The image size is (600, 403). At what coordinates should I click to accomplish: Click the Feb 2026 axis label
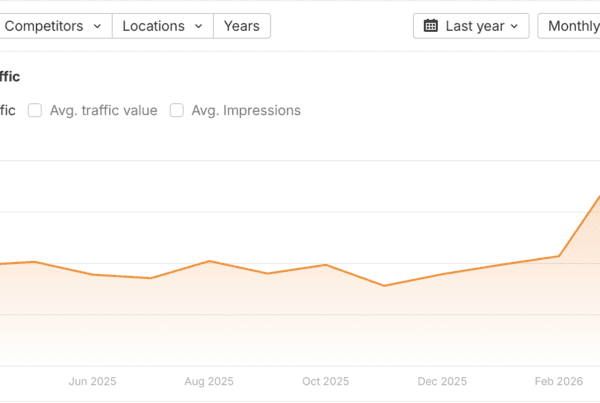(x=559, y=381)
